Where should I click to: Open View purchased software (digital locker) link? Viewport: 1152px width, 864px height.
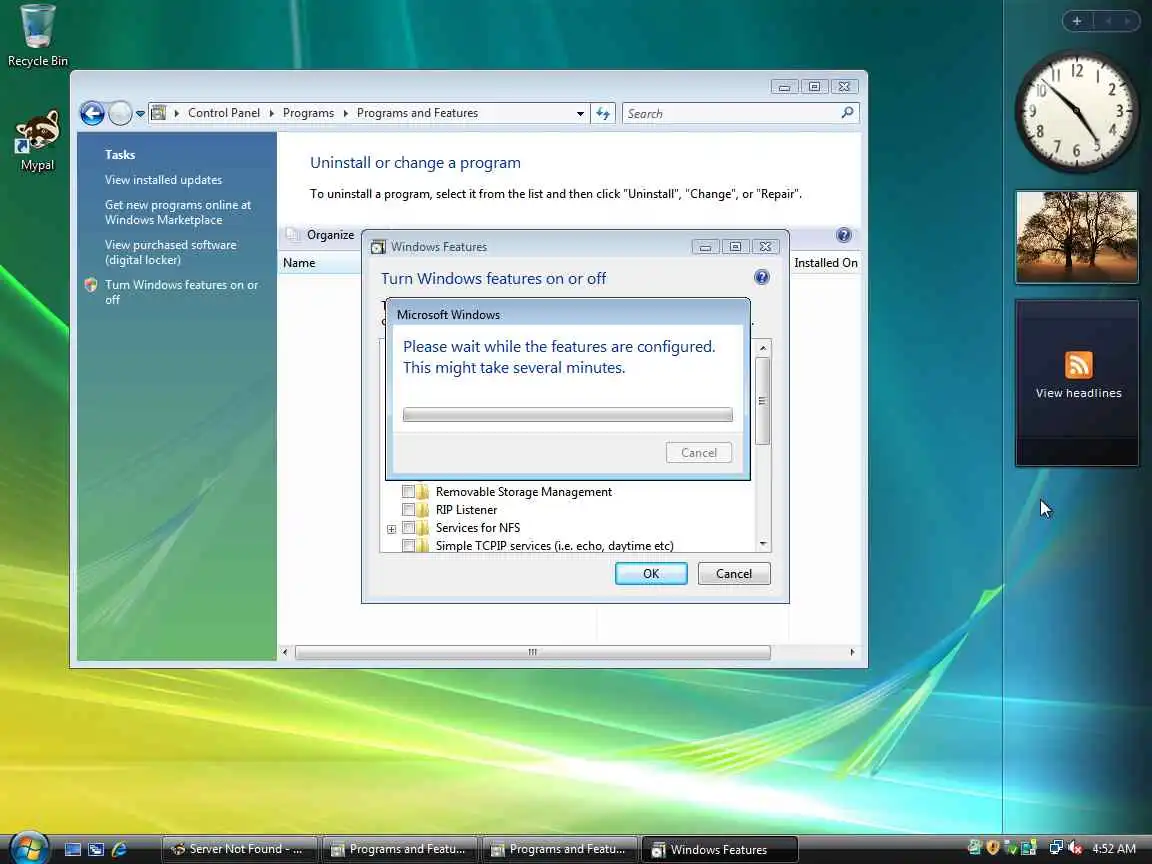coord(170,252)
